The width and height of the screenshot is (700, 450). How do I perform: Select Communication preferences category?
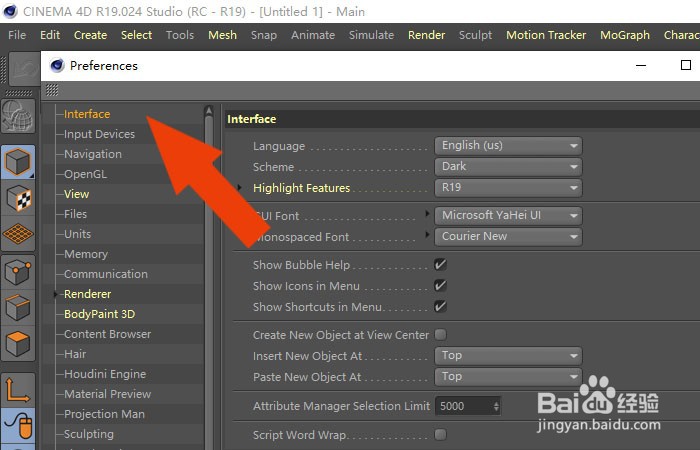pyautogui.click(x=106, y=274)
